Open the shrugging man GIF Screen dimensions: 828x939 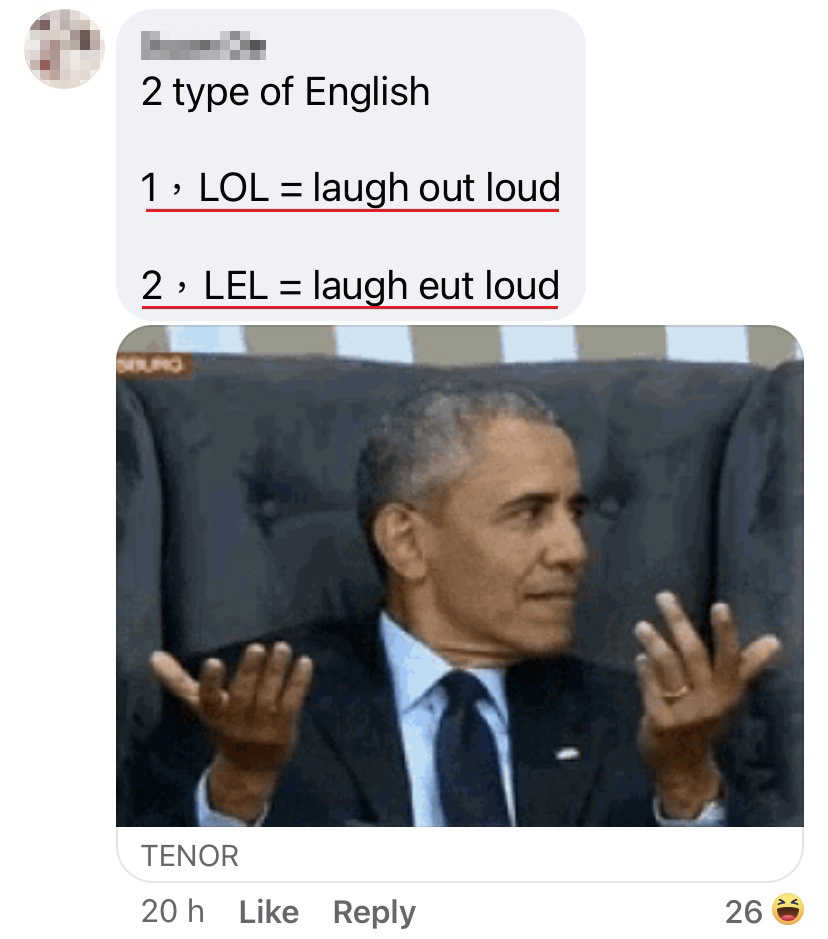click(x=459, y=575)
